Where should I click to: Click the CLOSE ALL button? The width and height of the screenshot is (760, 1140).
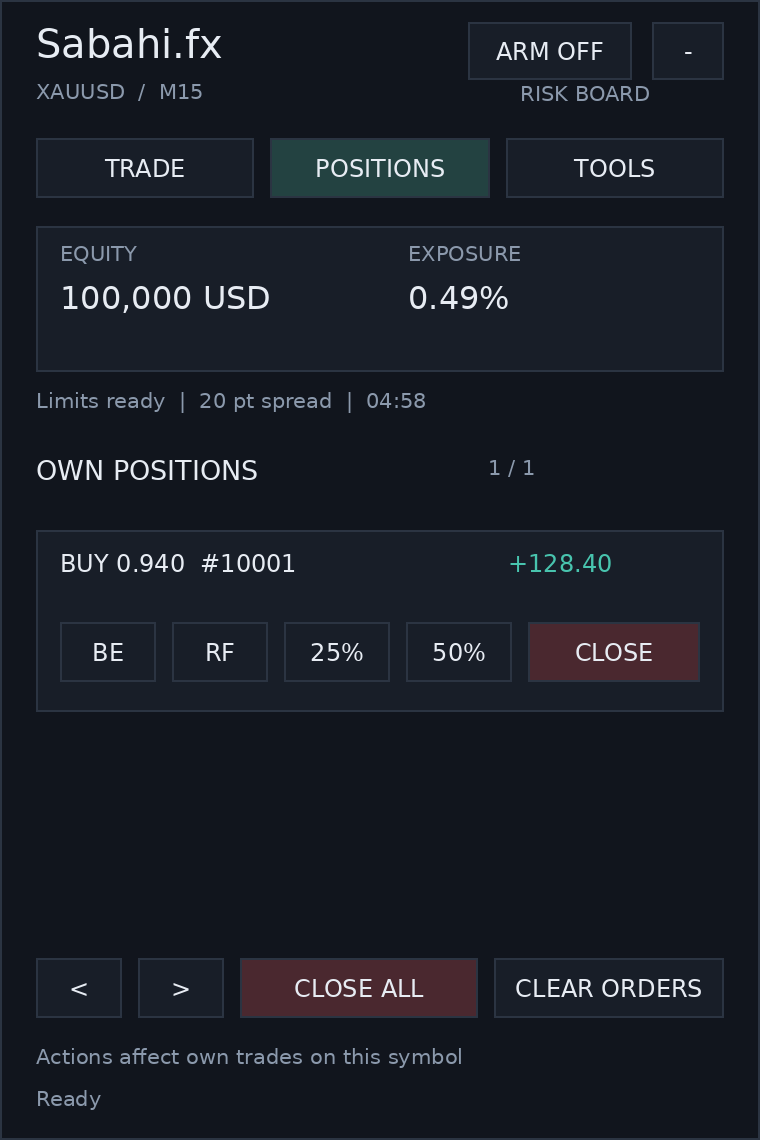(x=359, y=988)
